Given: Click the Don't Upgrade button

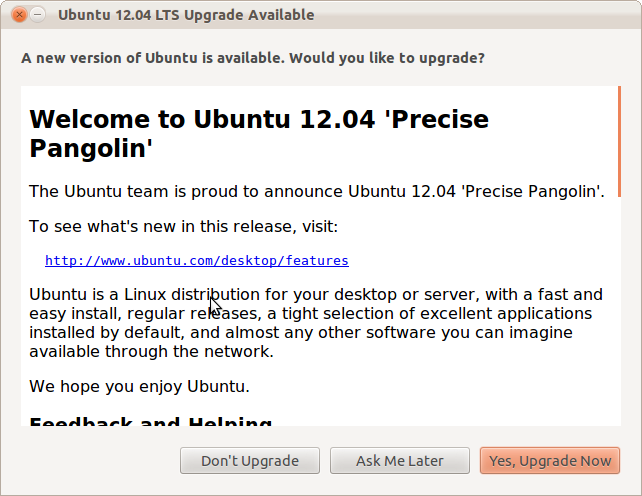Looking at the screenshot, I should (250, 461).
